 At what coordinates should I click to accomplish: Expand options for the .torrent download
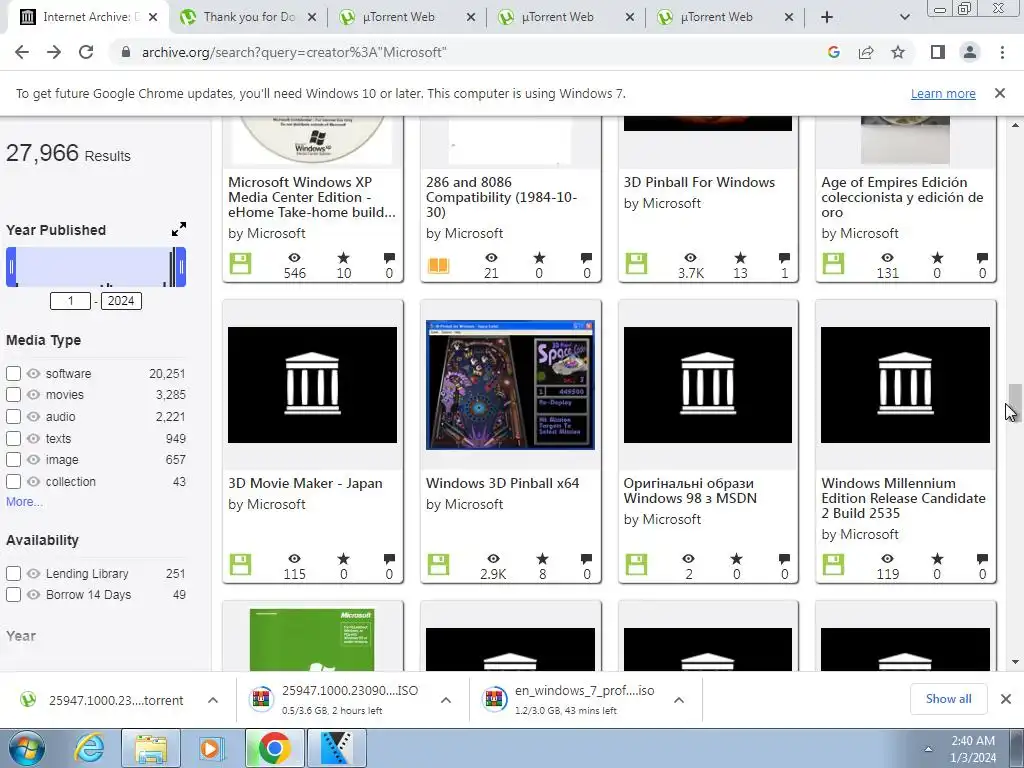213,700
